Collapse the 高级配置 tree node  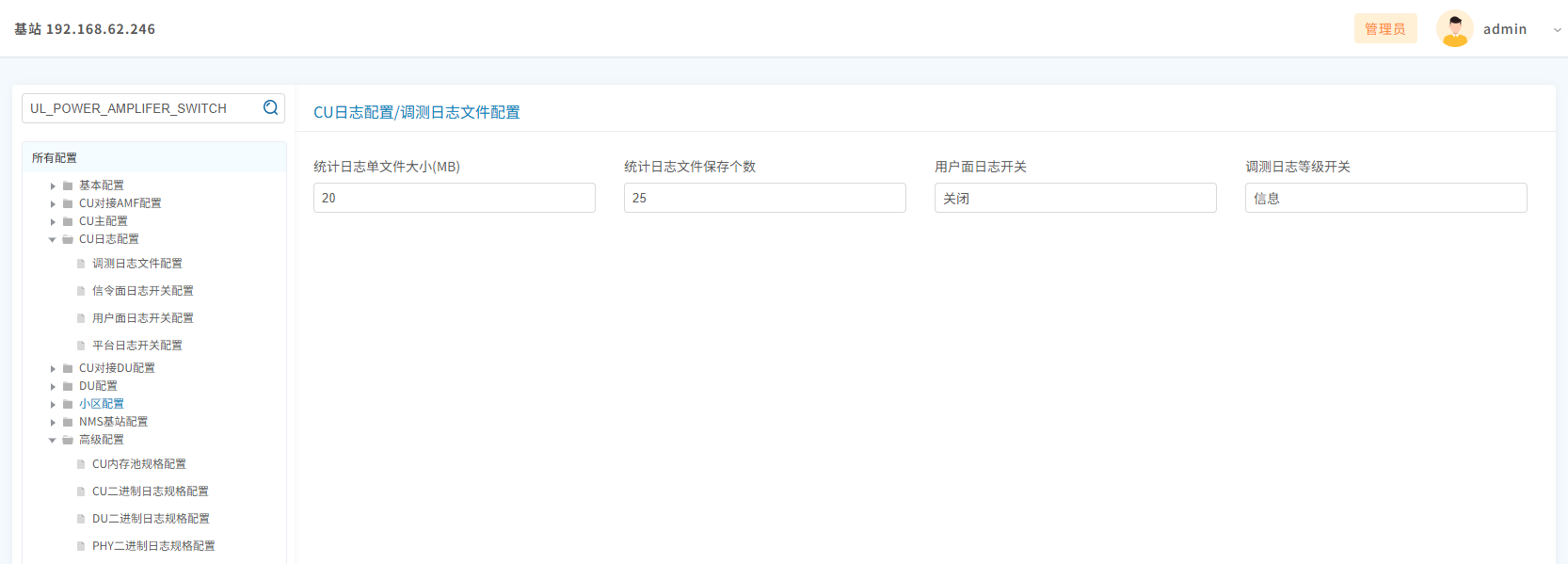click(x=53, y=440)
